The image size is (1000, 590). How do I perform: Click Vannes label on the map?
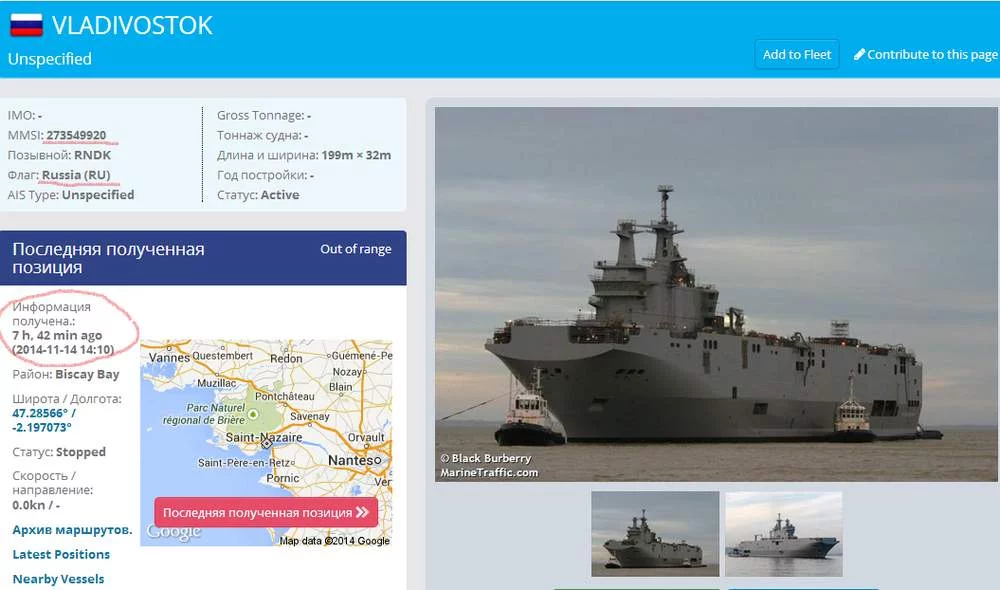[x=169, y=357]
